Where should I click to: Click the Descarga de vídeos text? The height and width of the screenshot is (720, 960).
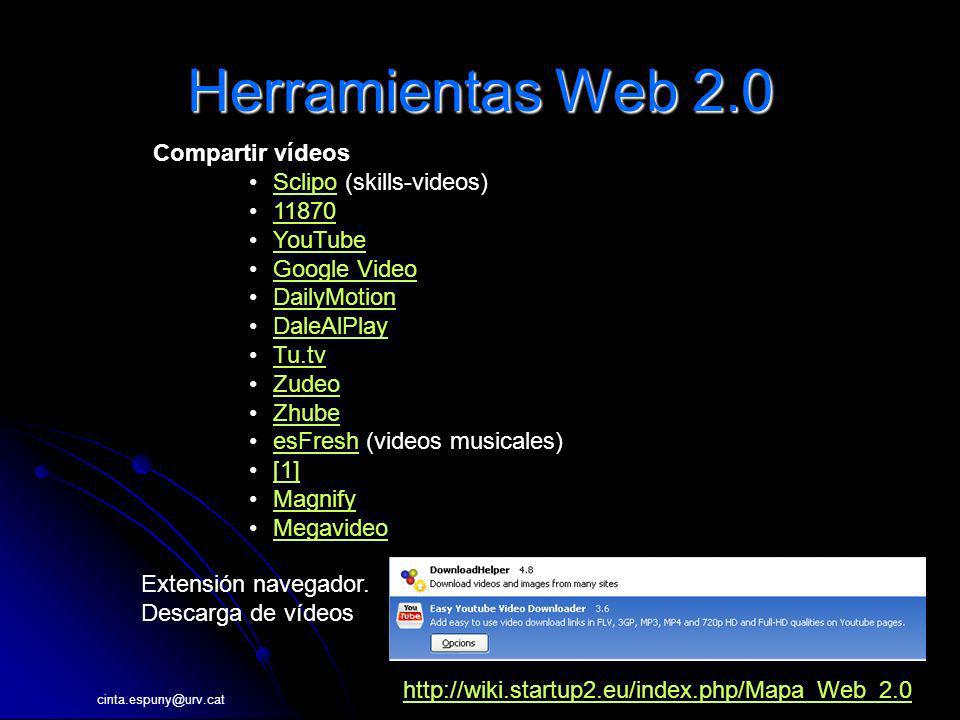pyautogui.click(x=247, y=613)
